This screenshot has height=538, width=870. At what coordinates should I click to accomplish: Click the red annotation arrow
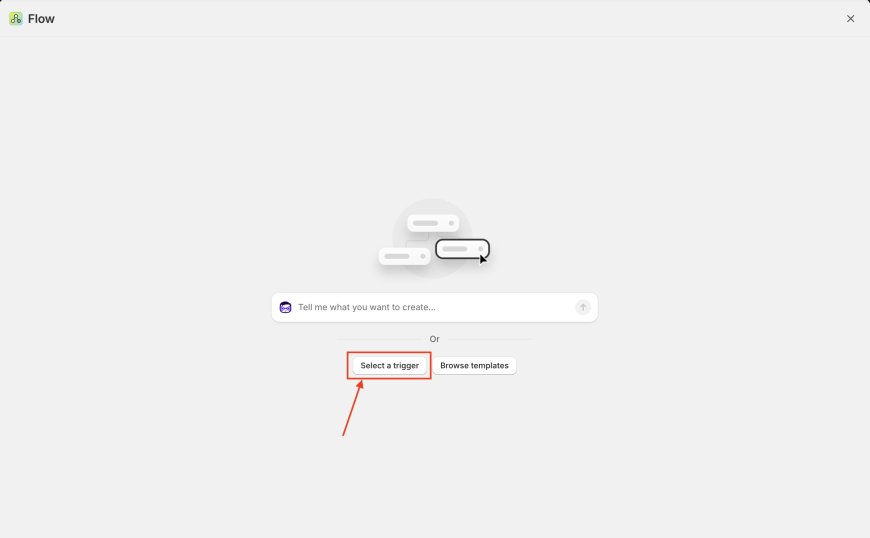point(353,408)
